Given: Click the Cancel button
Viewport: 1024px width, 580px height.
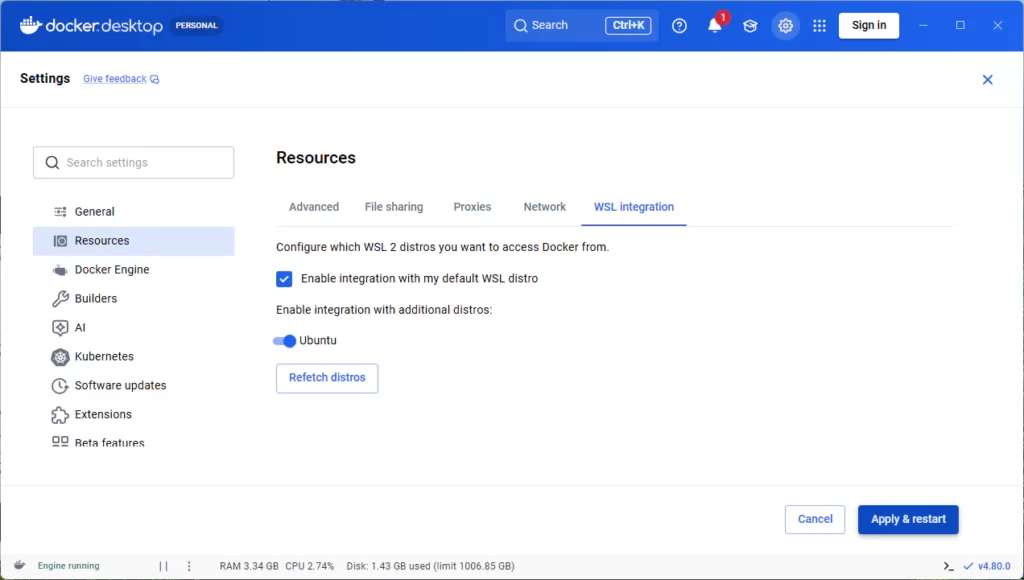Looking at the screenshot, I should (815, 519).
